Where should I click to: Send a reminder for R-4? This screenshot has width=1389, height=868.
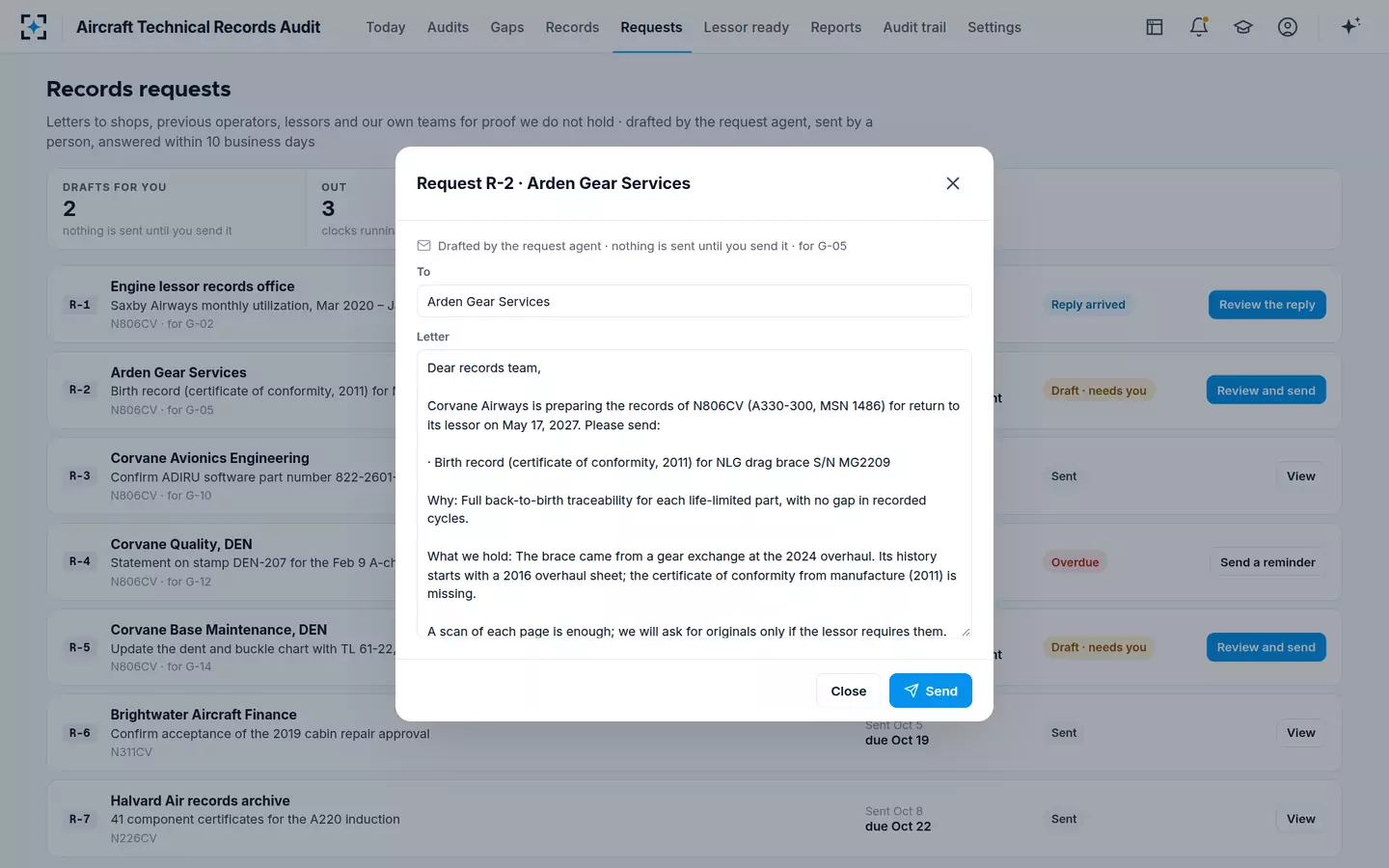click(1267, 562)
